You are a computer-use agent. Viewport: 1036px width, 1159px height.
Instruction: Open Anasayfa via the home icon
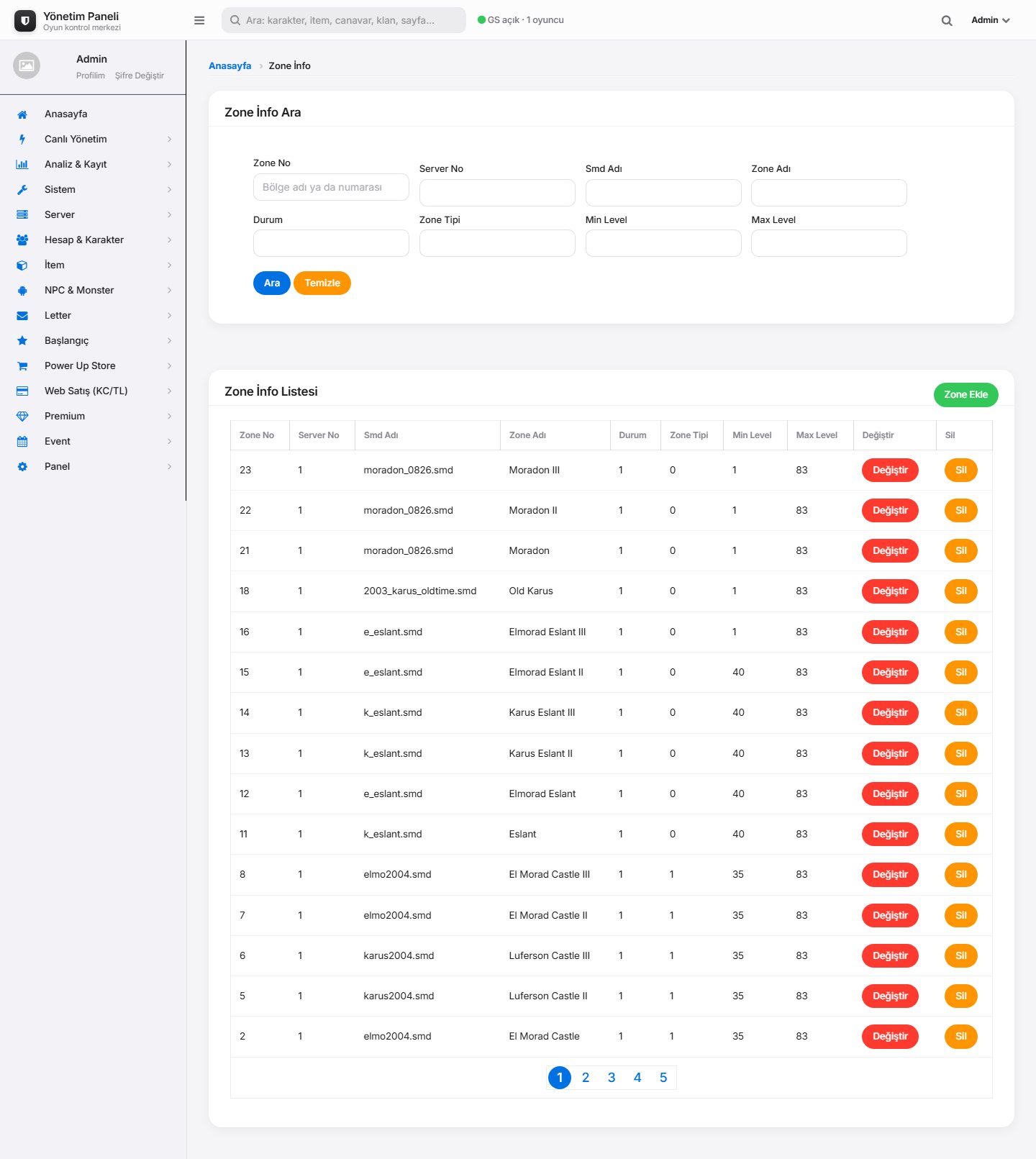(x=22, y=114)
